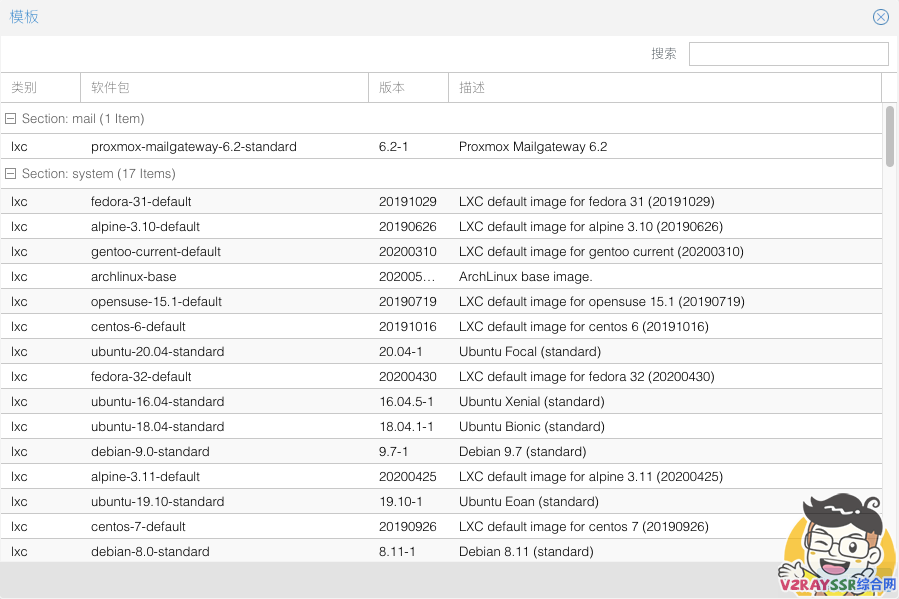
Task: Choose the centos-6-default template
Action: (138, 327)
